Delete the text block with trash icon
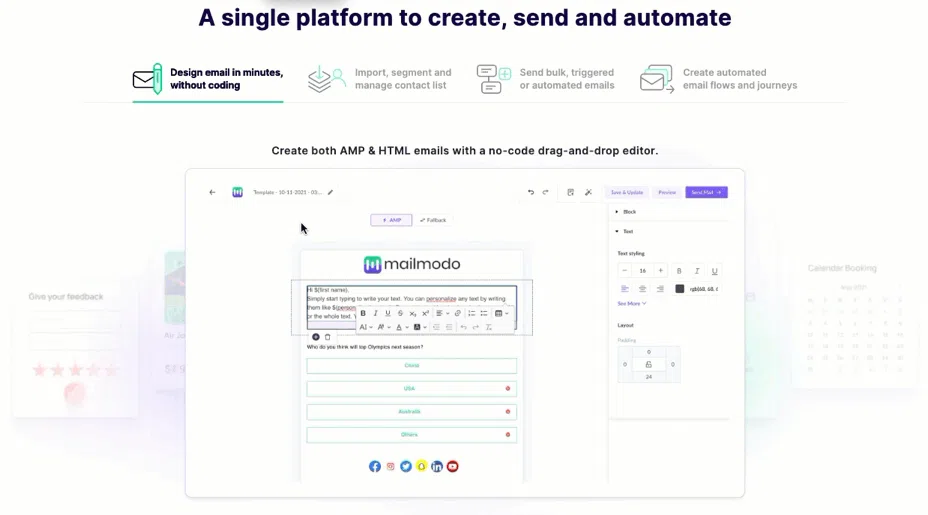 click(327, 337)
